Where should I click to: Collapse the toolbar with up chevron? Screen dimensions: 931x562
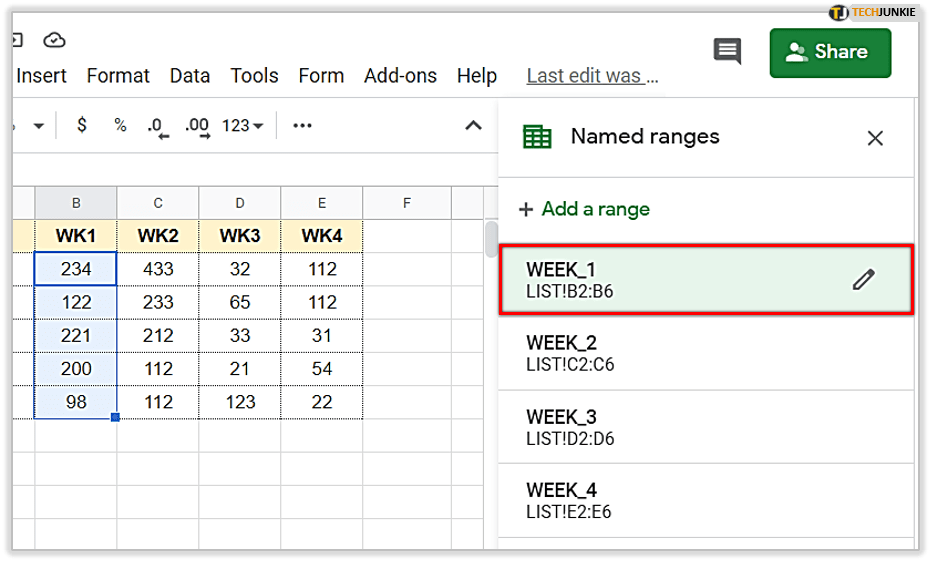[473, 126]
